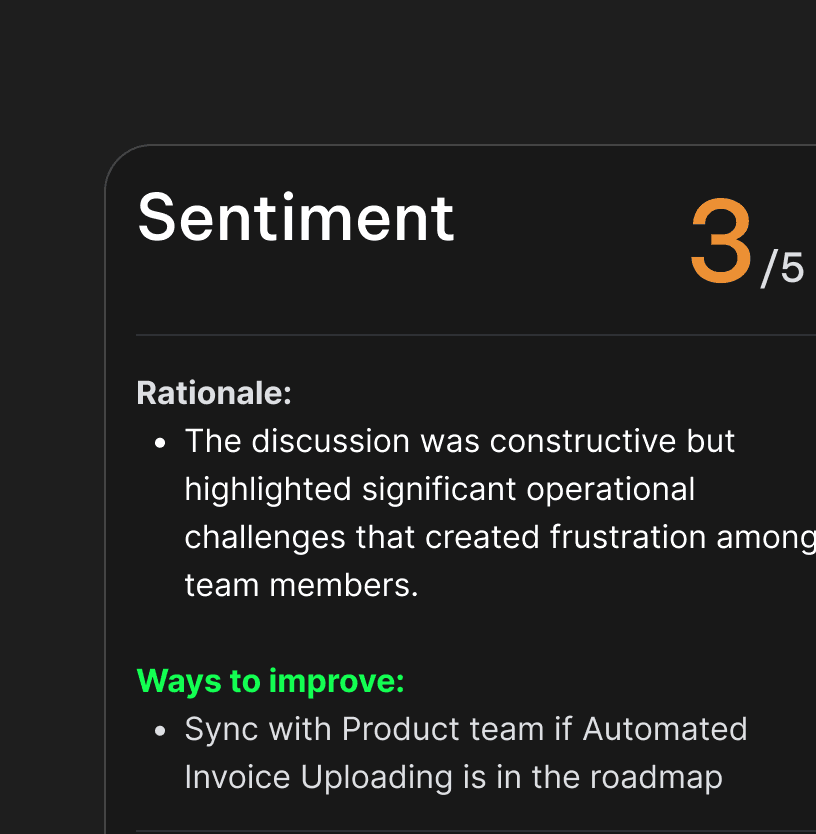Click the bullet marker before The discussion
Image resolution: width=816 pixels, height=834 pixels.
(x=160, y=443)
